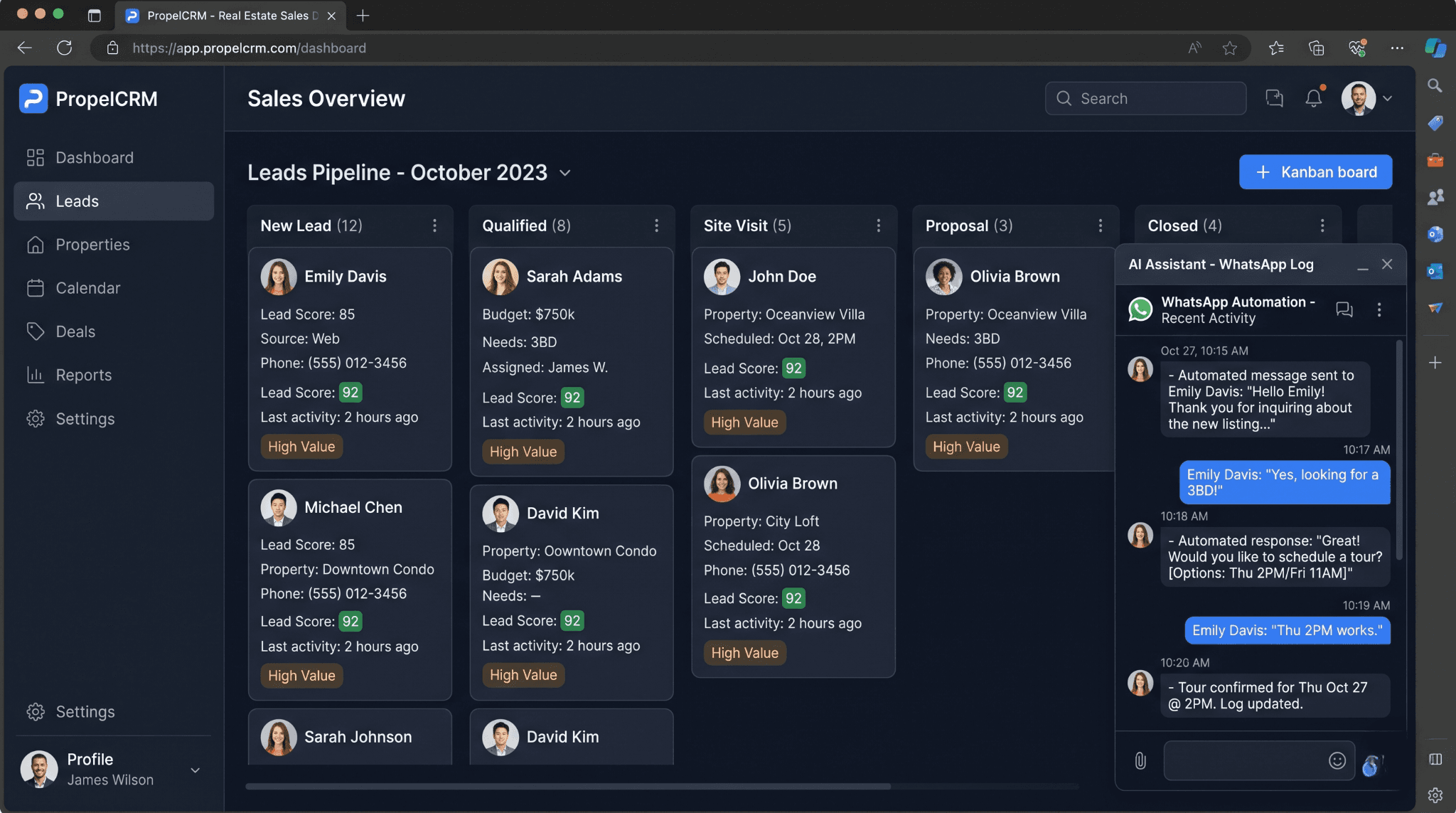Click the chat message input field
The width and height of the screenshot is (1456, 813).
click(x=1258, y=760)
